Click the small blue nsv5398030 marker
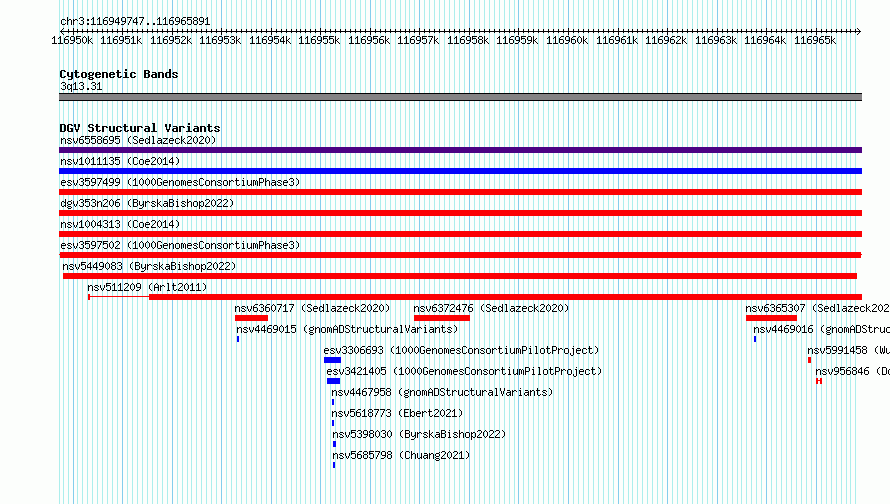The height and width of the screenshot is (504, 890). pos(334,444)
